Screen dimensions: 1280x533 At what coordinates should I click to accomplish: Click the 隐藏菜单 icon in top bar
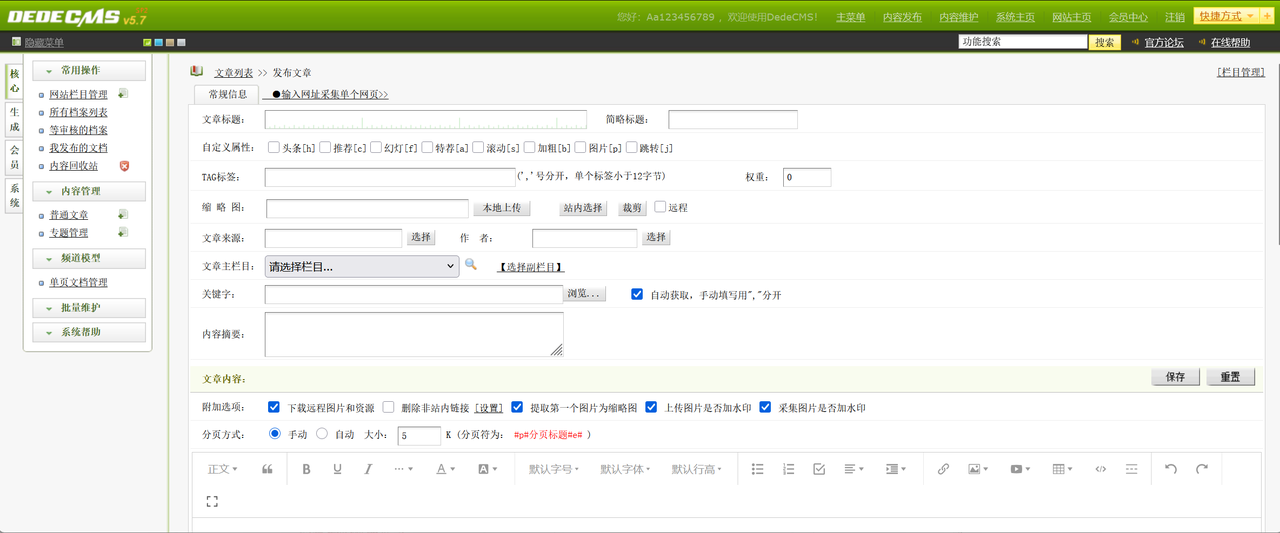pyautogui.click(x=16, y=42)
